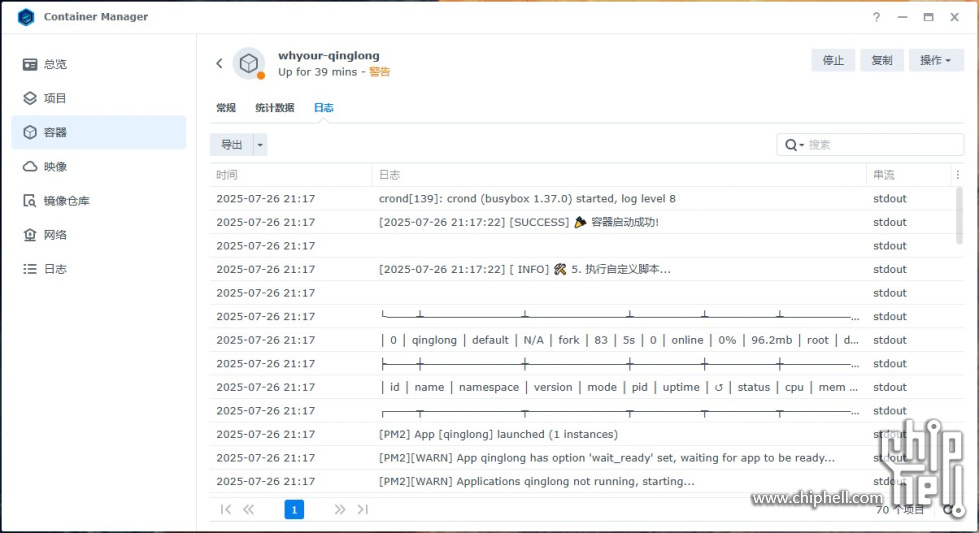Open the 日志 list icon in sidebar
The height and width of the screenshot is (533, 979).
click(x=30, y=269)
